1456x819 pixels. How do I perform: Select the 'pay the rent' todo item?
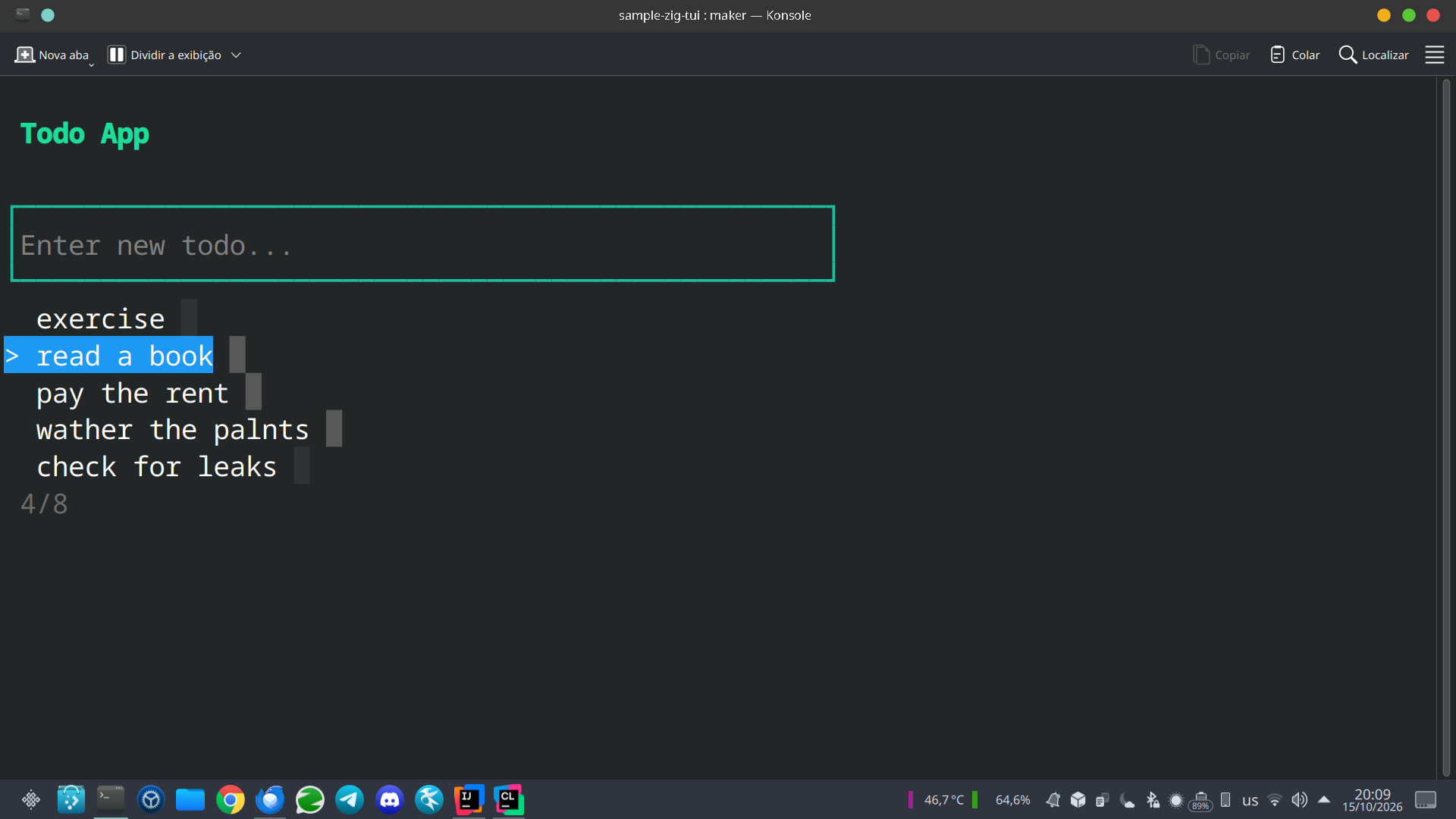[x=132, y=393]
